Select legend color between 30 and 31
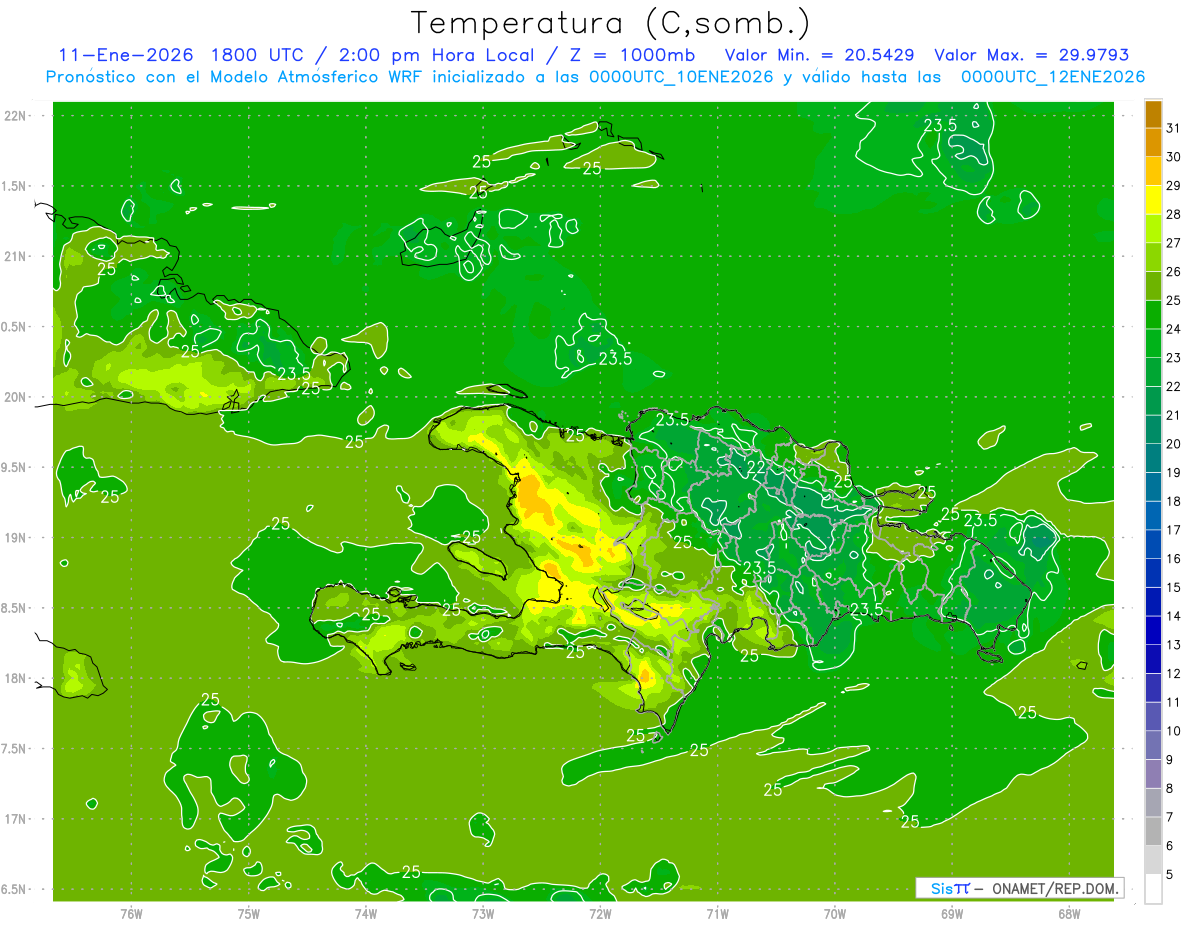 tap(1153, 143)
